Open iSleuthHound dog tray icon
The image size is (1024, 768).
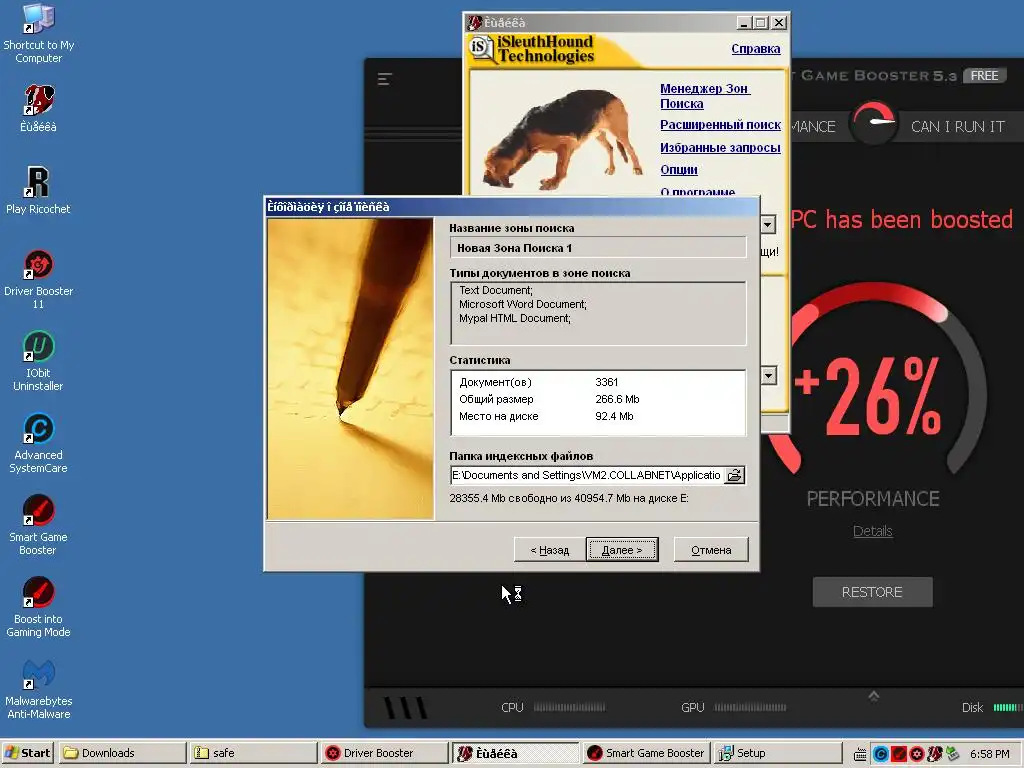[x=935, y=754]
